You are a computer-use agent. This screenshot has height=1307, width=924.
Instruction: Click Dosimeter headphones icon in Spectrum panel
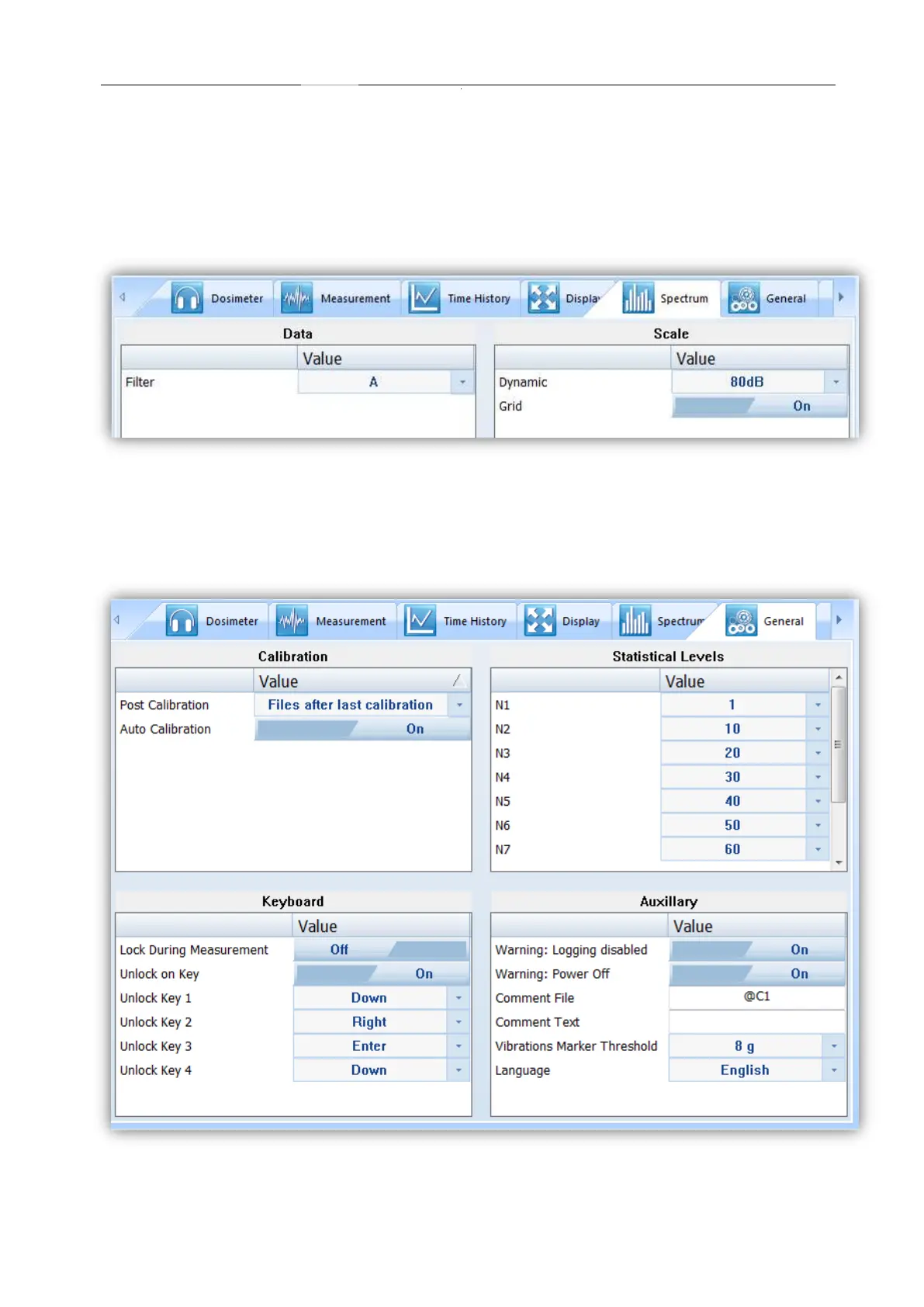pos(187,298)
